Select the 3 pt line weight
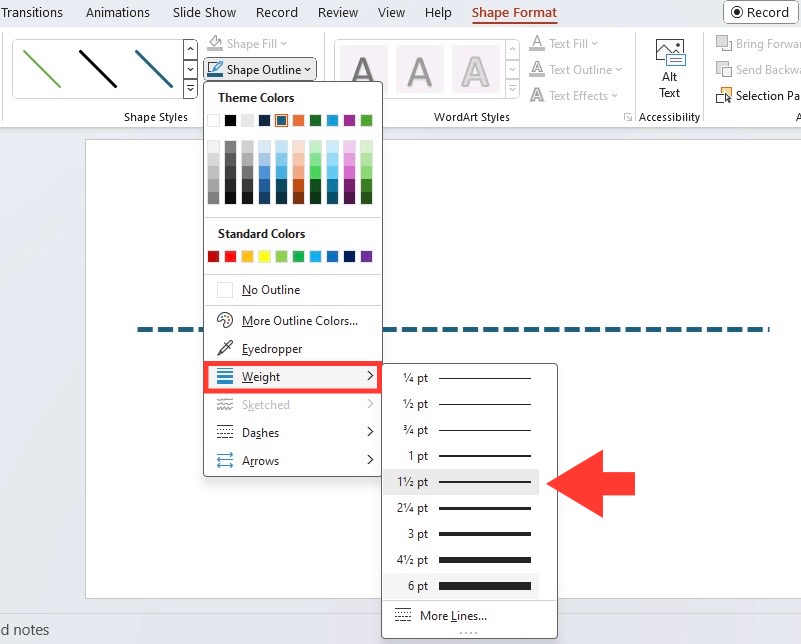801x644 pixels. pyautogui.click(x=461, y=534)
